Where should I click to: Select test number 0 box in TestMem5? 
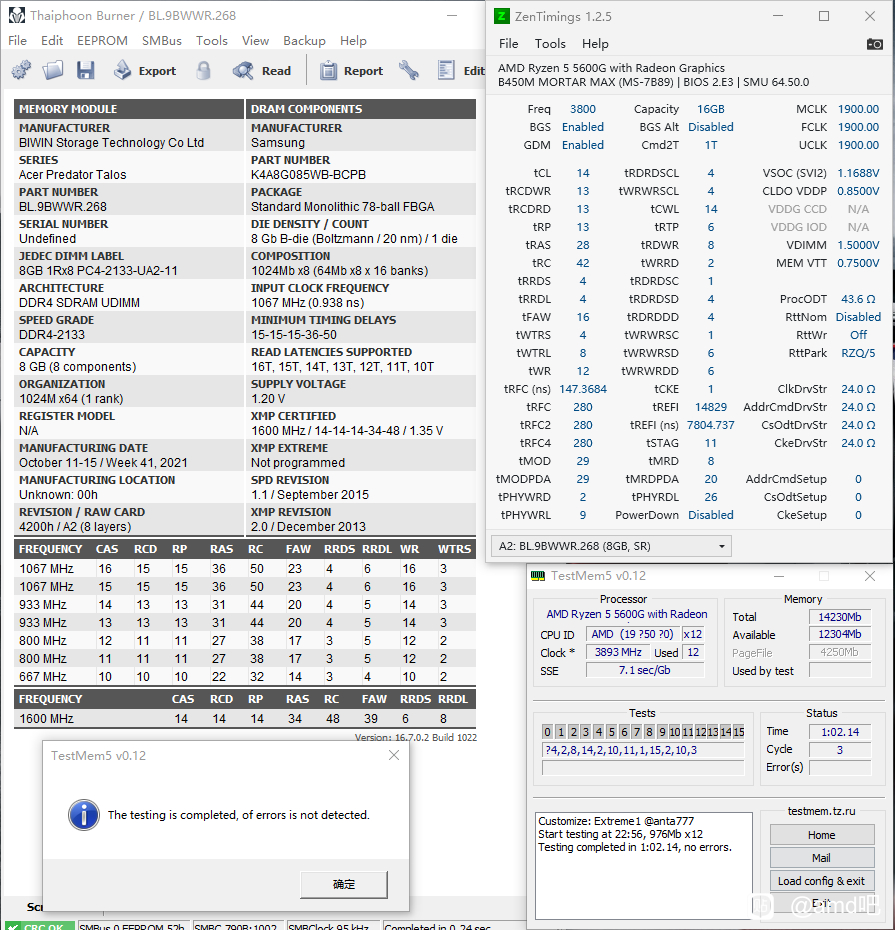pos(547,732)
